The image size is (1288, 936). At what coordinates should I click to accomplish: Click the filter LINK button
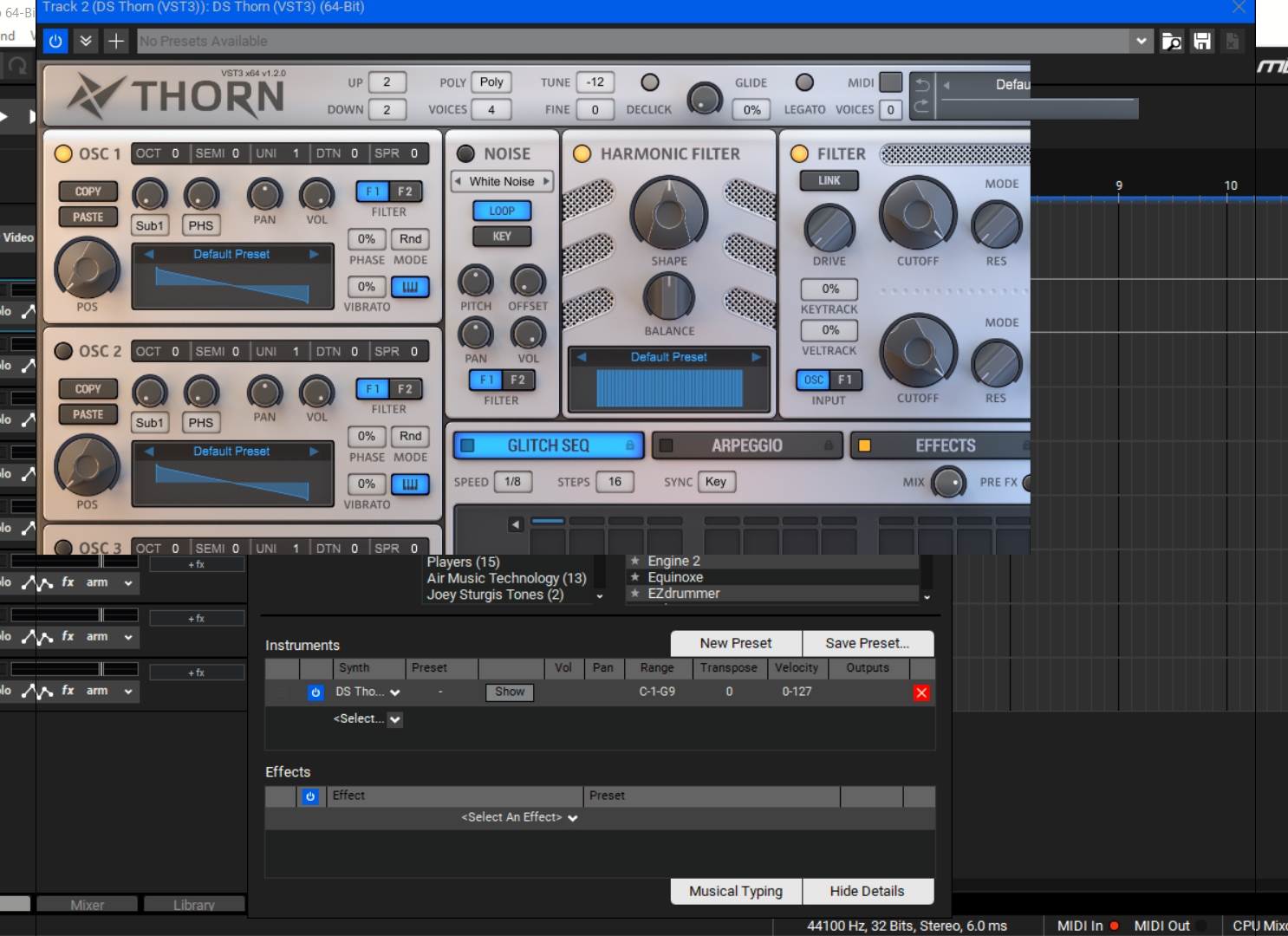click(x=829, y=180)
